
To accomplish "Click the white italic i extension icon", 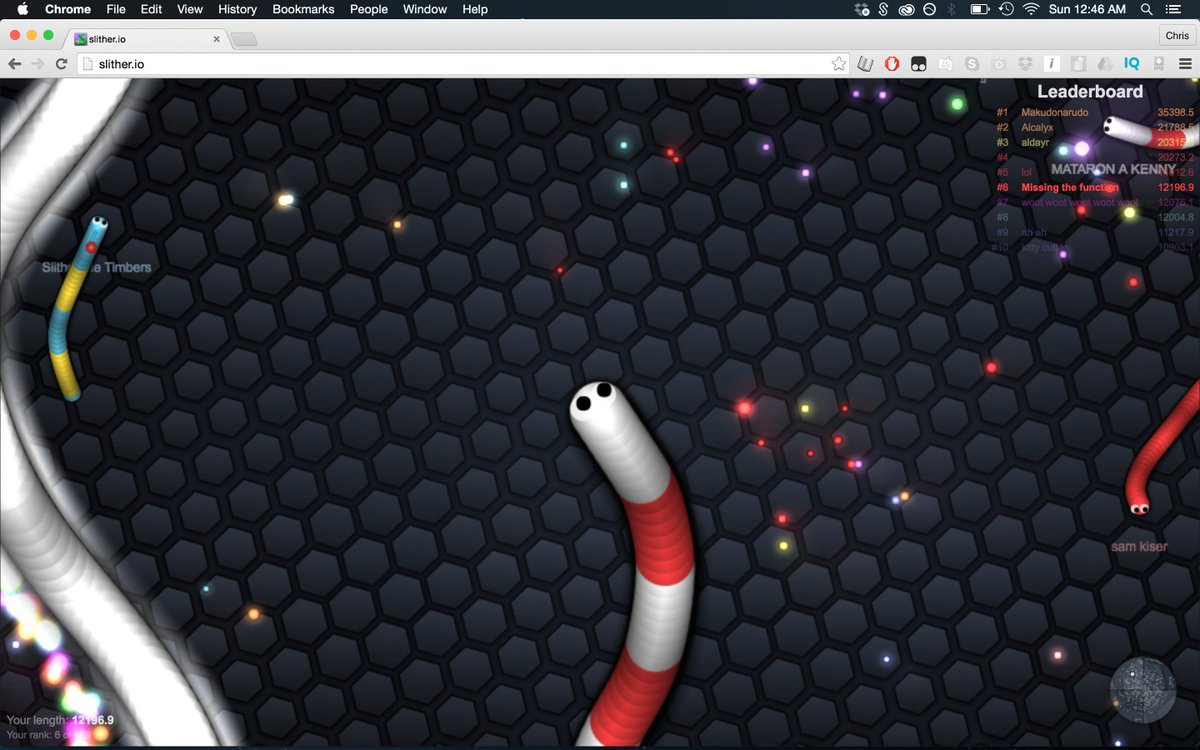I will (x=1051, y=63).
